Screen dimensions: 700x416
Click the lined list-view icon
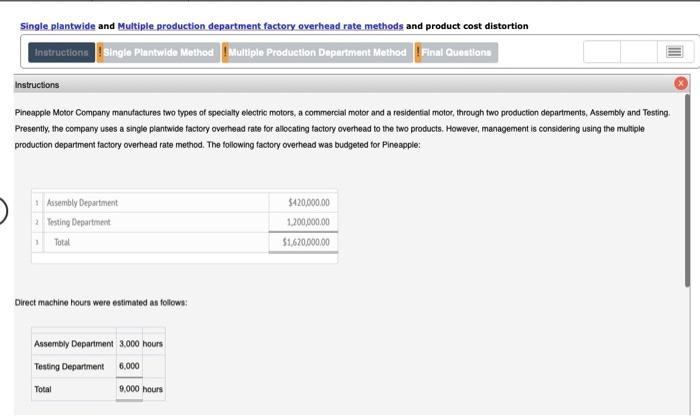[x=675, y=52]
